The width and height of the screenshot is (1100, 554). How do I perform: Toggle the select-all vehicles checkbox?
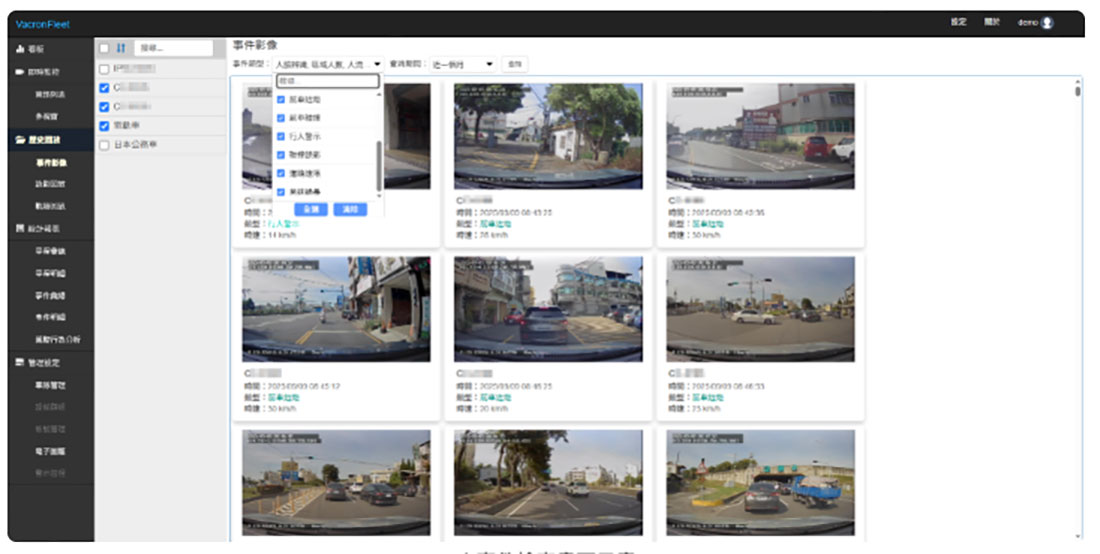click(104, 48)
